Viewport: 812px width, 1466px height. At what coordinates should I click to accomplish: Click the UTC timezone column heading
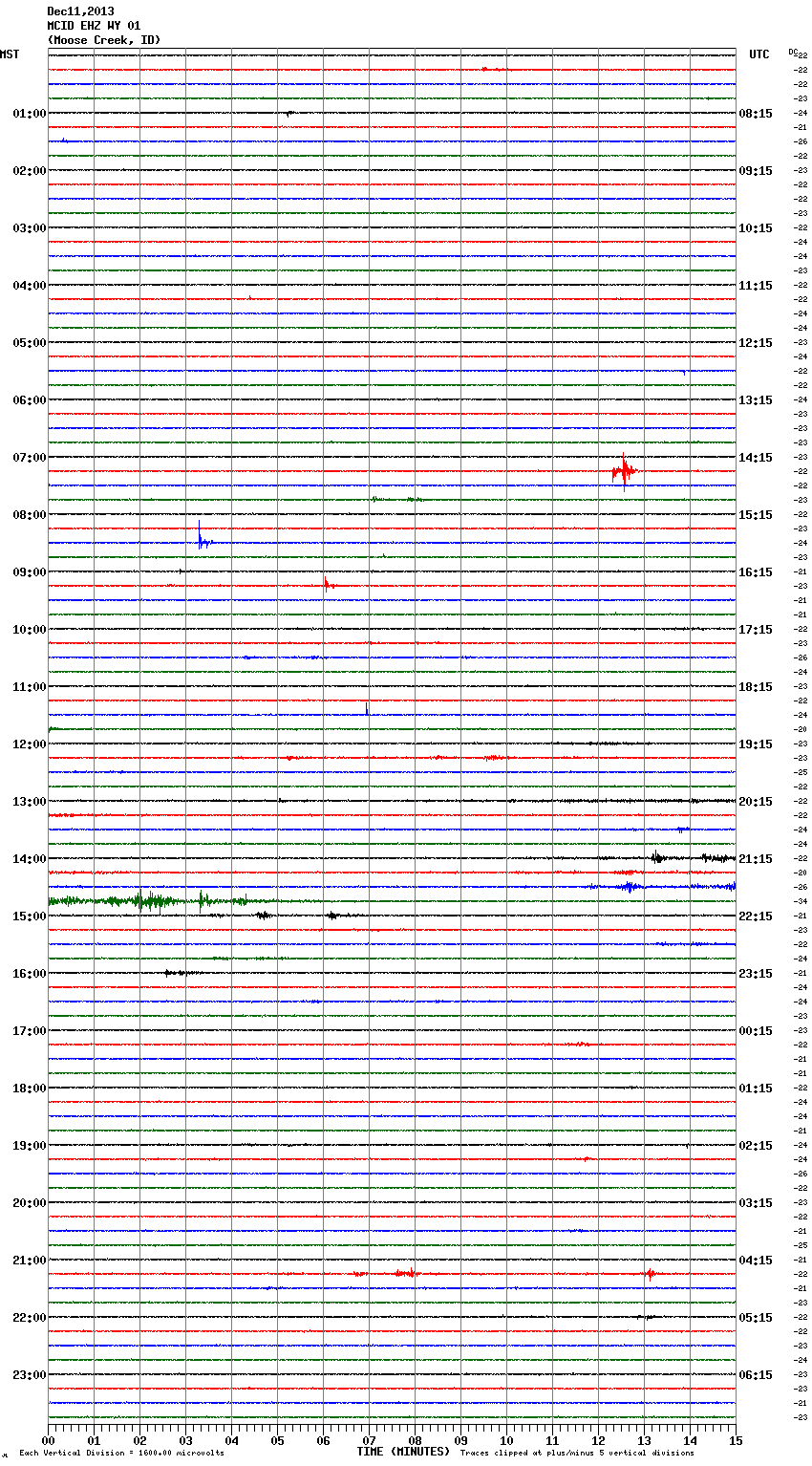click(x=759, y=54)
